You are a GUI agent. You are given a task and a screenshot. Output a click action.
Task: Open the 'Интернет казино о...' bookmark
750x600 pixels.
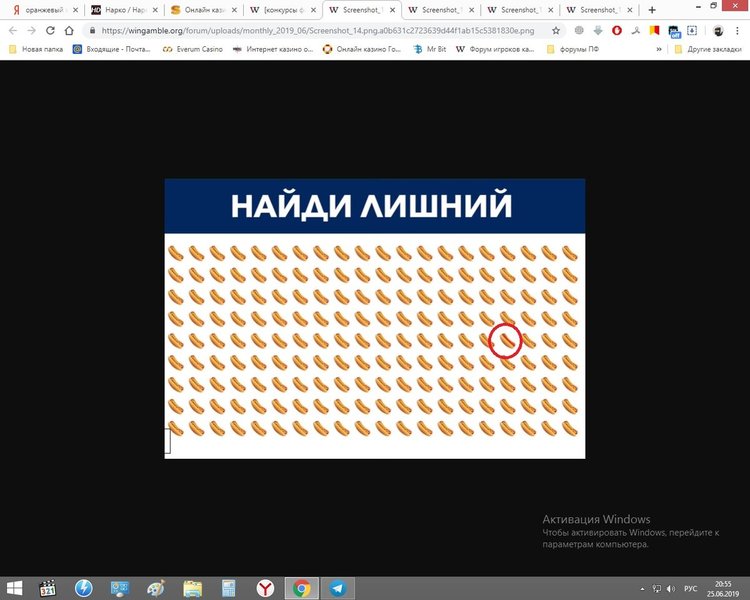click(x=273, y=49)
